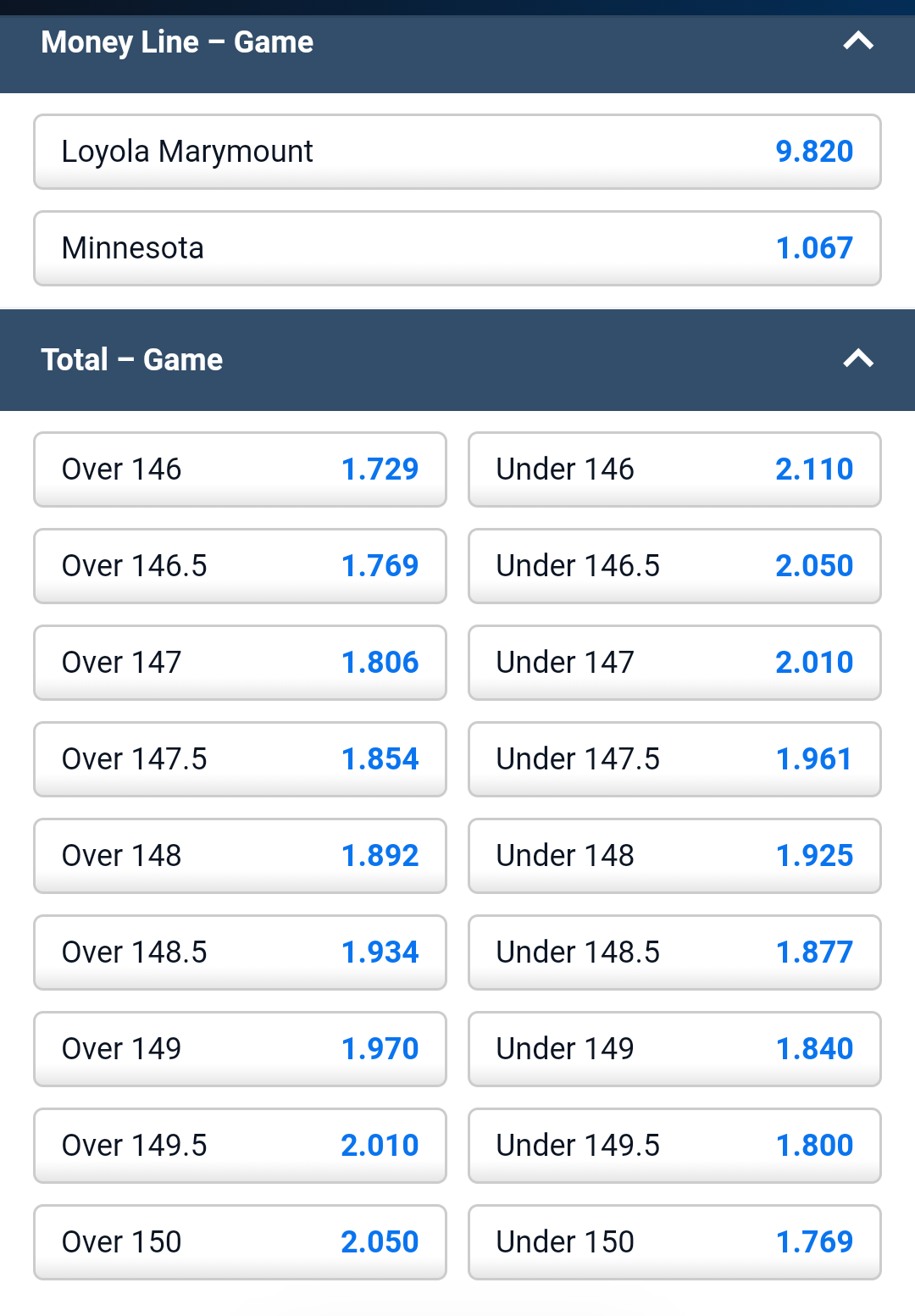Pick Over 147 at 1.806
915x1316 pixels.
[240, 663]
